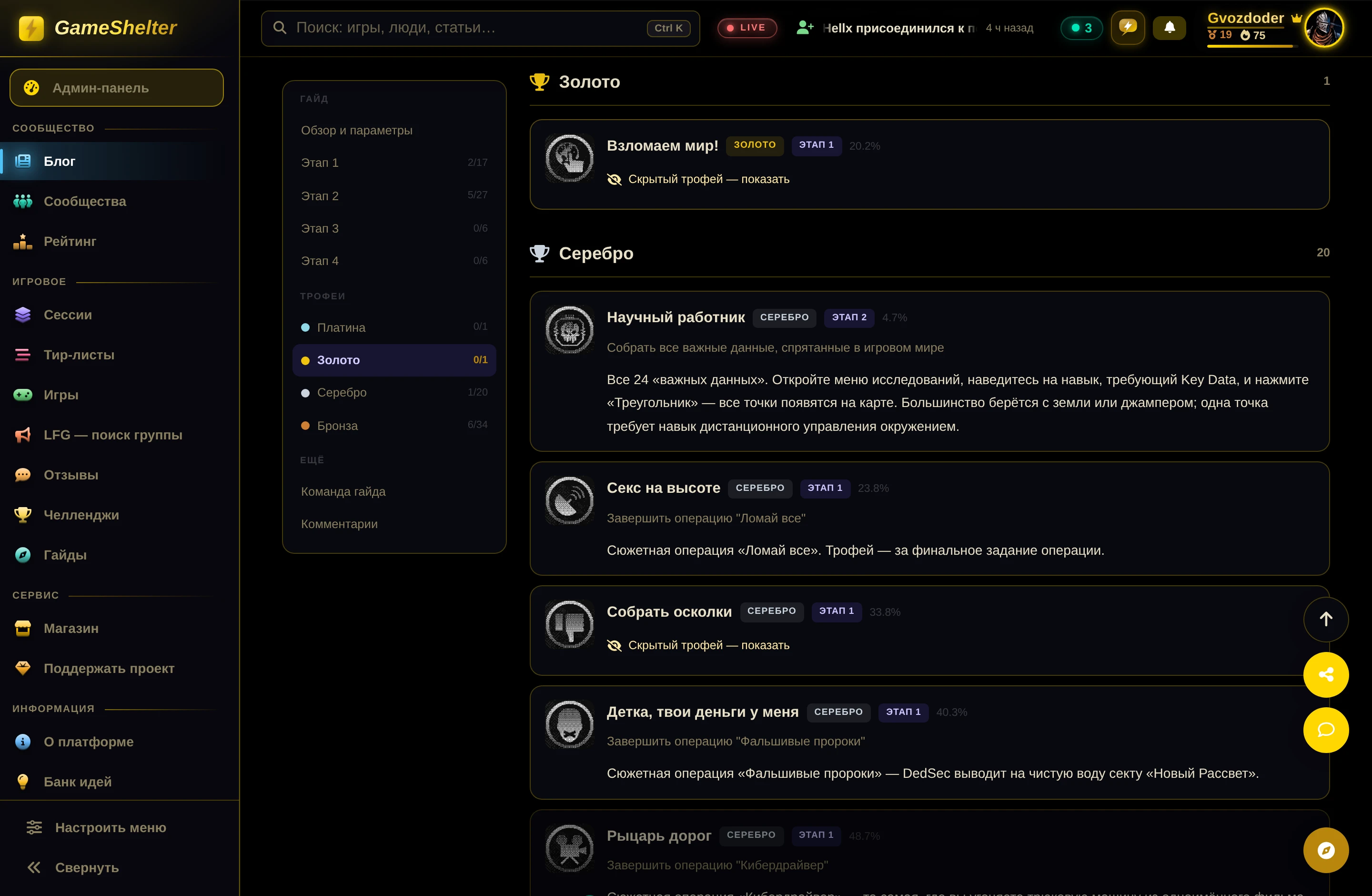
Task: Open the Админ-панель button
Action: [116, 88]
